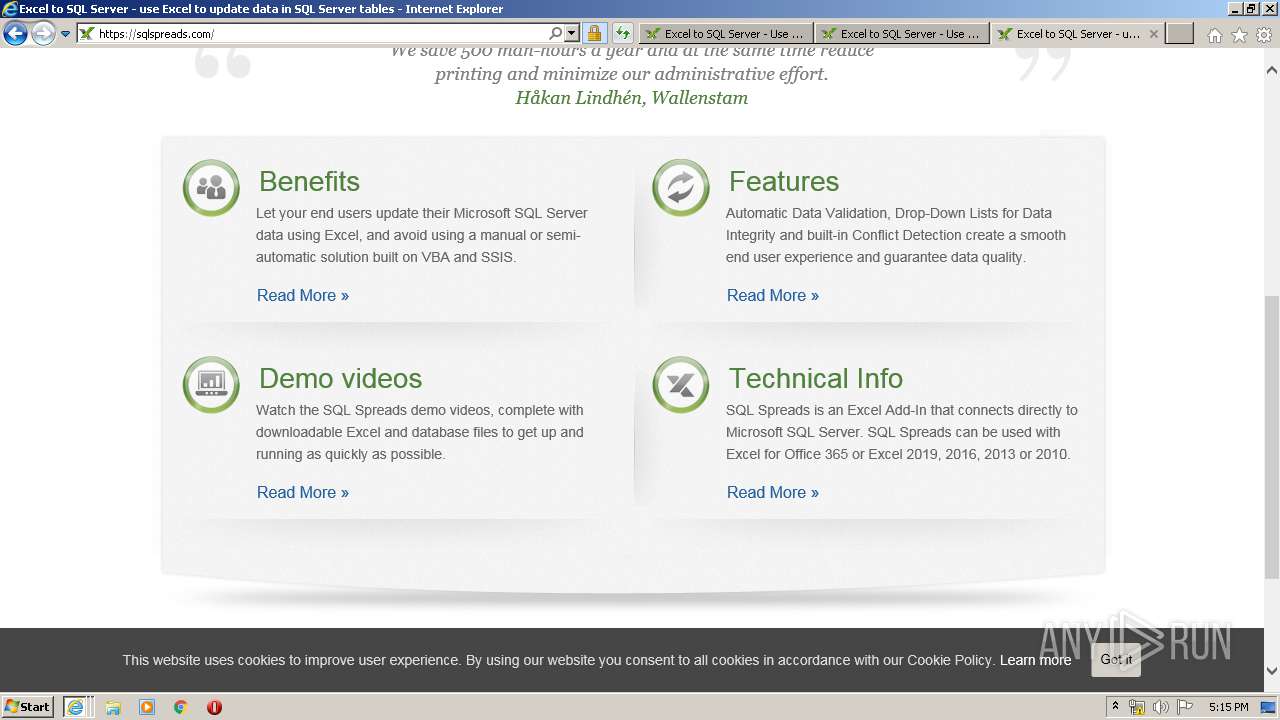
Task: Click the Demo videos screen icon
Action: pyautogui.click(x=211, y=384)
